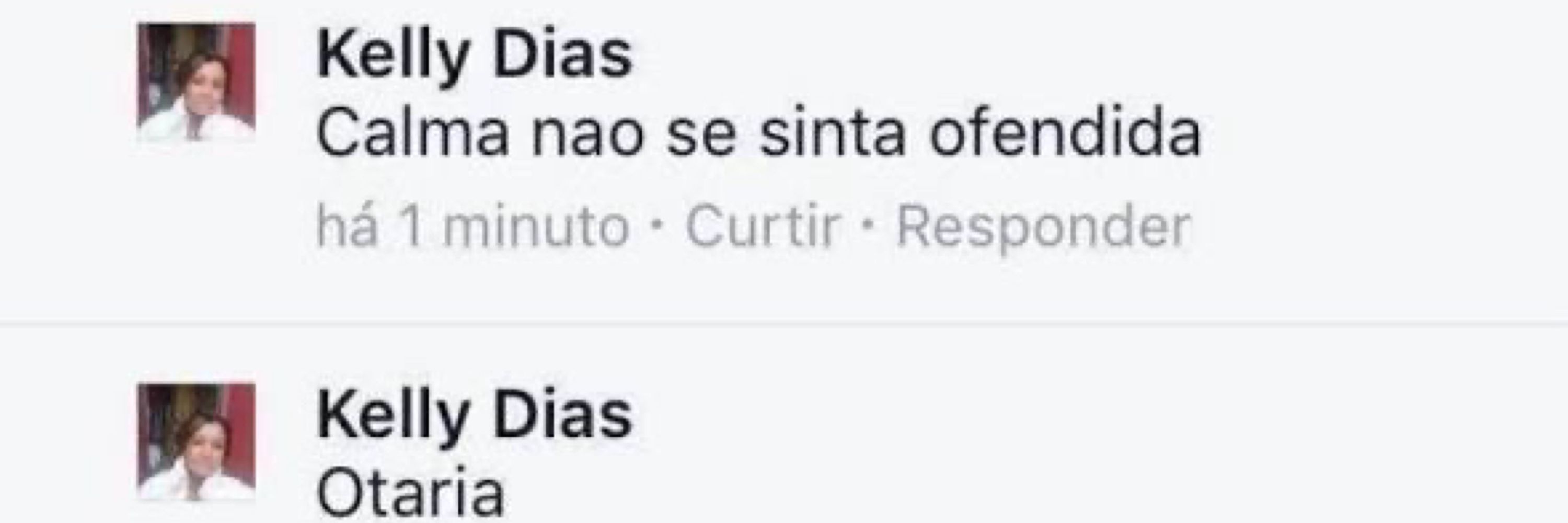
Task: Open Kelly Dias avatar beside Otaria comment
Action: click(197, 442)
